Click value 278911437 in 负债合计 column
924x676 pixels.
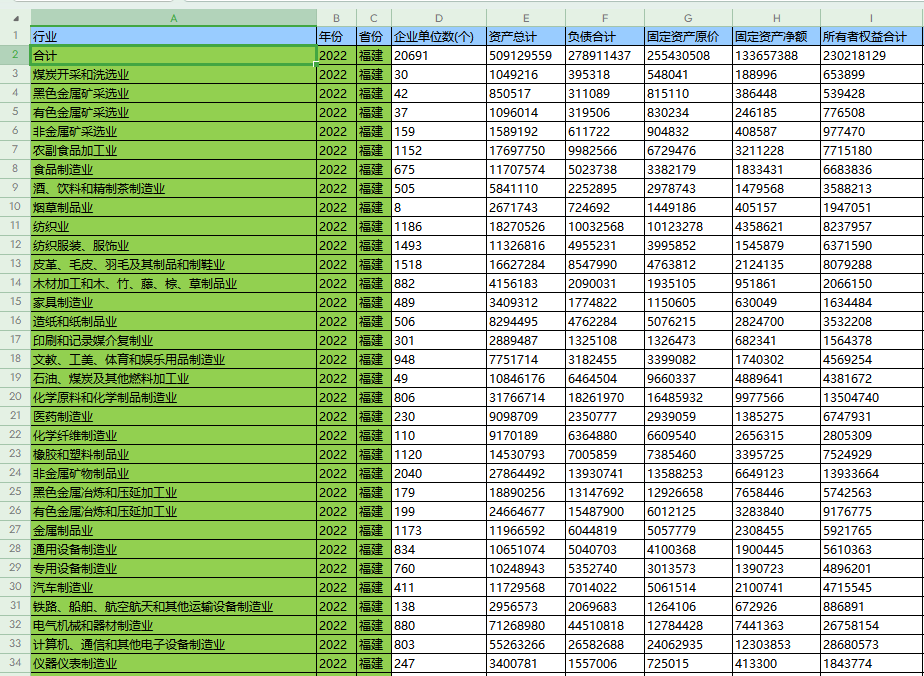[605, 55]
